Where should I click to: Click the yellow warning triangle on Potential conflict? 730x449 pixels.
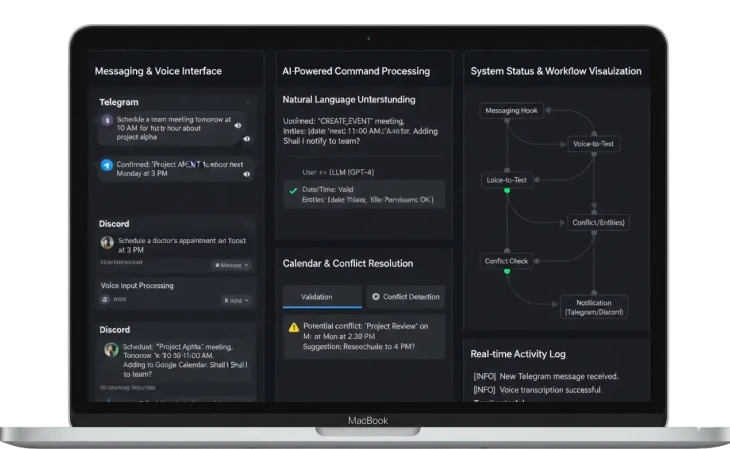click(x=294, y=327)
